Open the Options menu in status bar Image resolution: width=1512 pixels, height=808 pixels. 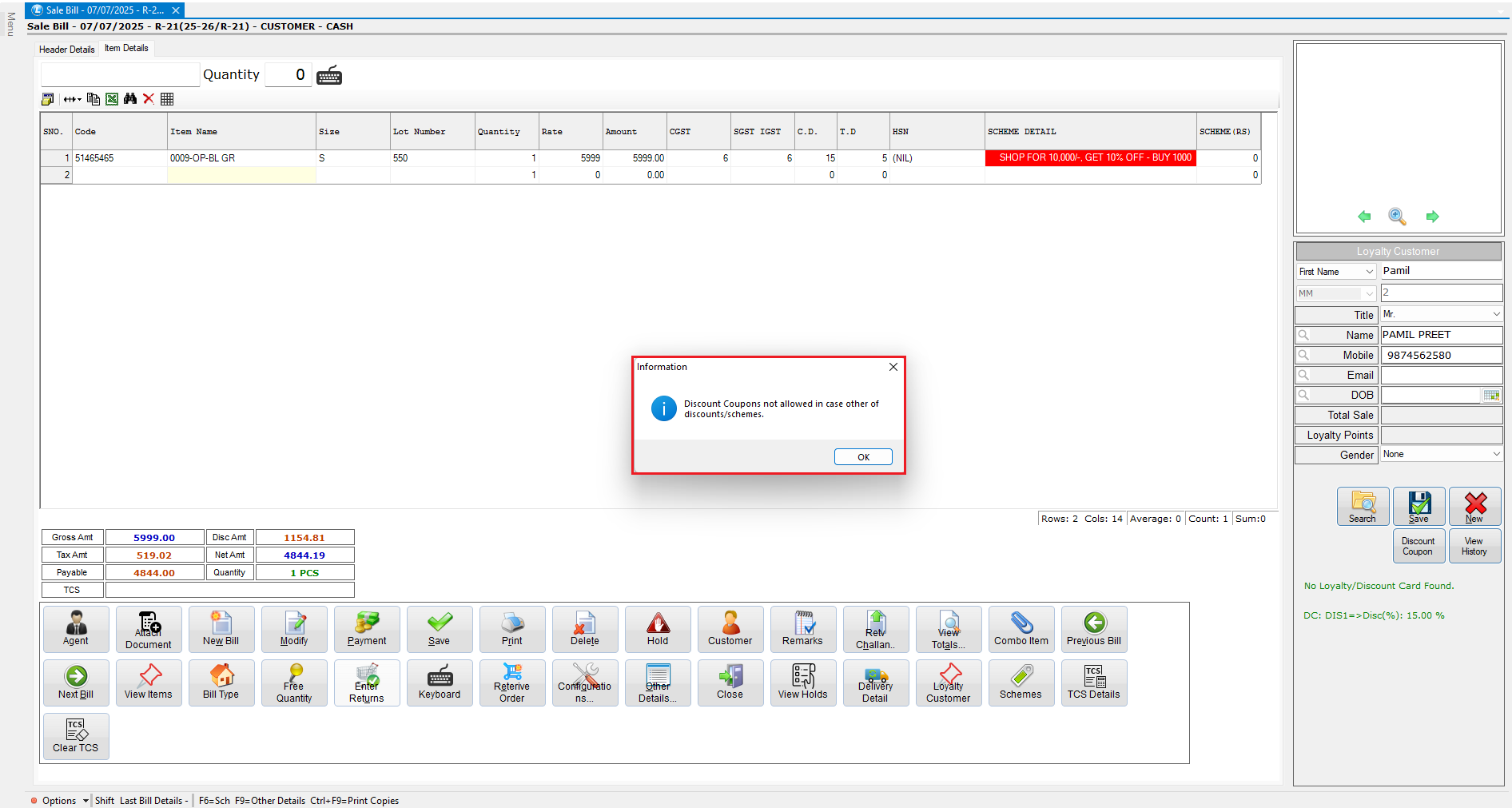pos(59,801)
